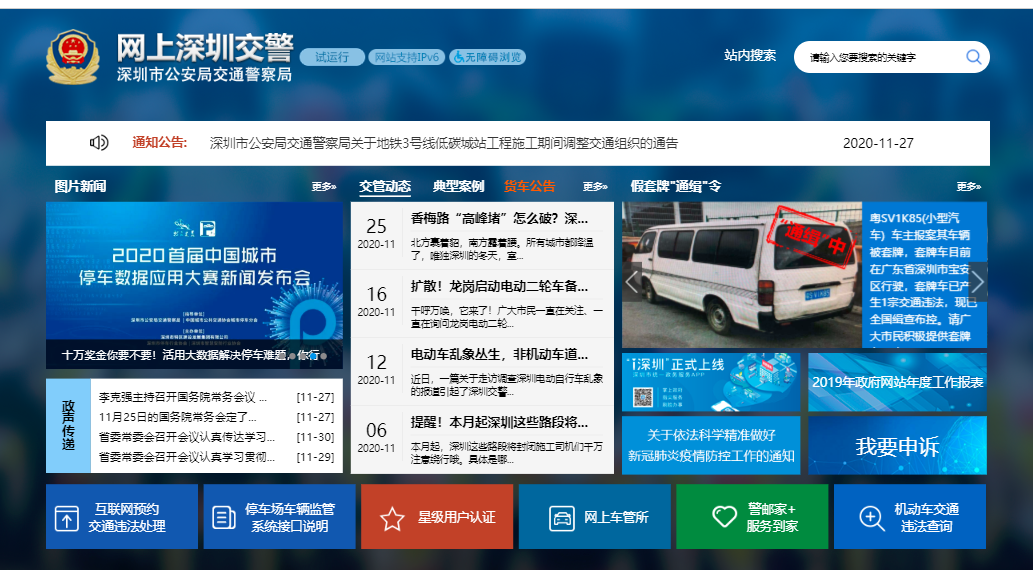
Task: Click the car icon on 网上车管所 tile
Action: [562, 518]
